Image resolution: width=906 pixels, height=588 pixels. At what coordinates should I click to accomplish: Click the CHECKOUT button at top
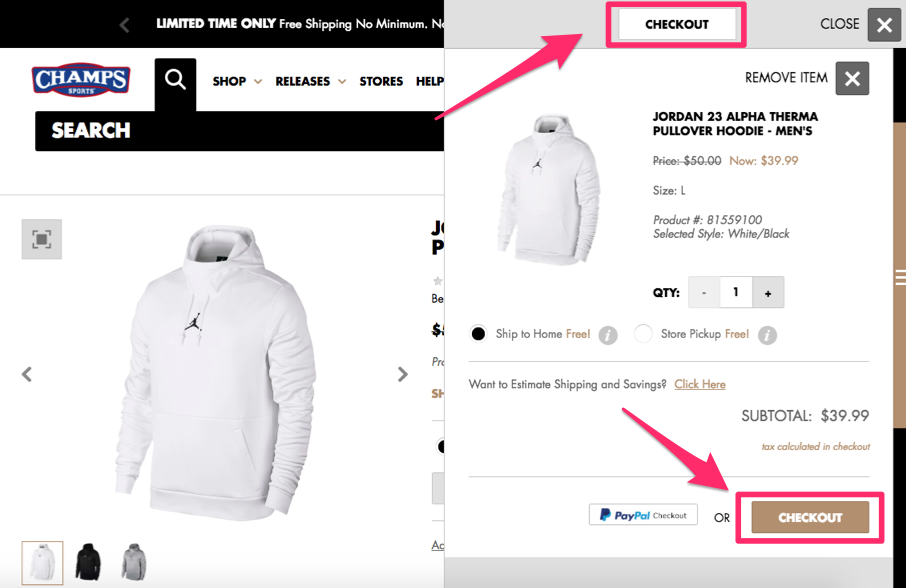pos(675,23)
